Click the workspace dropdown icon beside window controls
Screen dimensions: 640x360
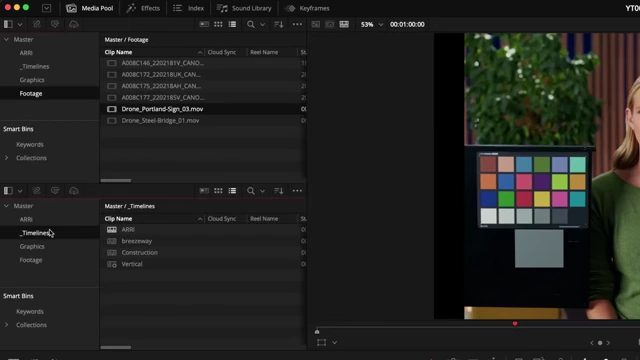coord(47,8)
